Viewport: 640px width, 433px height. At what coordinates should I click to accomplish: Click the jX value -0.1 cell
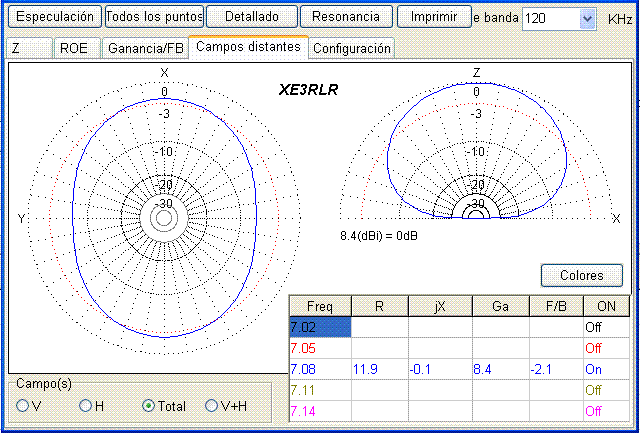(440, 370)
